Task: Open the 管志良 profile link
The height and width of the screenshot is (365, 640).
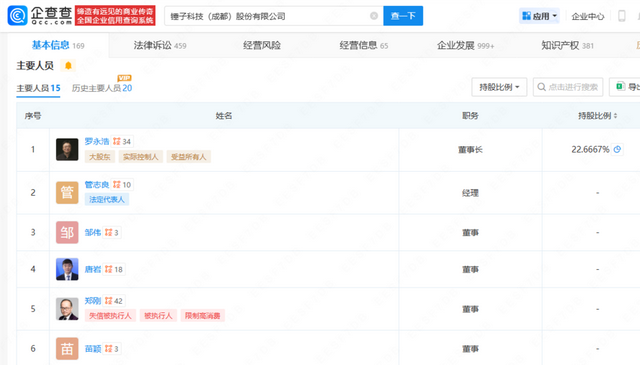Action: (97, 185)
